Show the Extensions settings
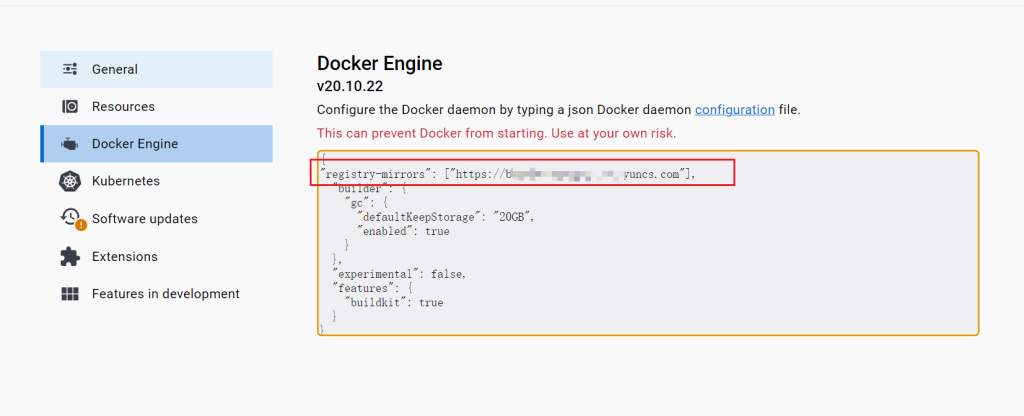This screenshot has width=1024, height=416. [x=125, y=257]
